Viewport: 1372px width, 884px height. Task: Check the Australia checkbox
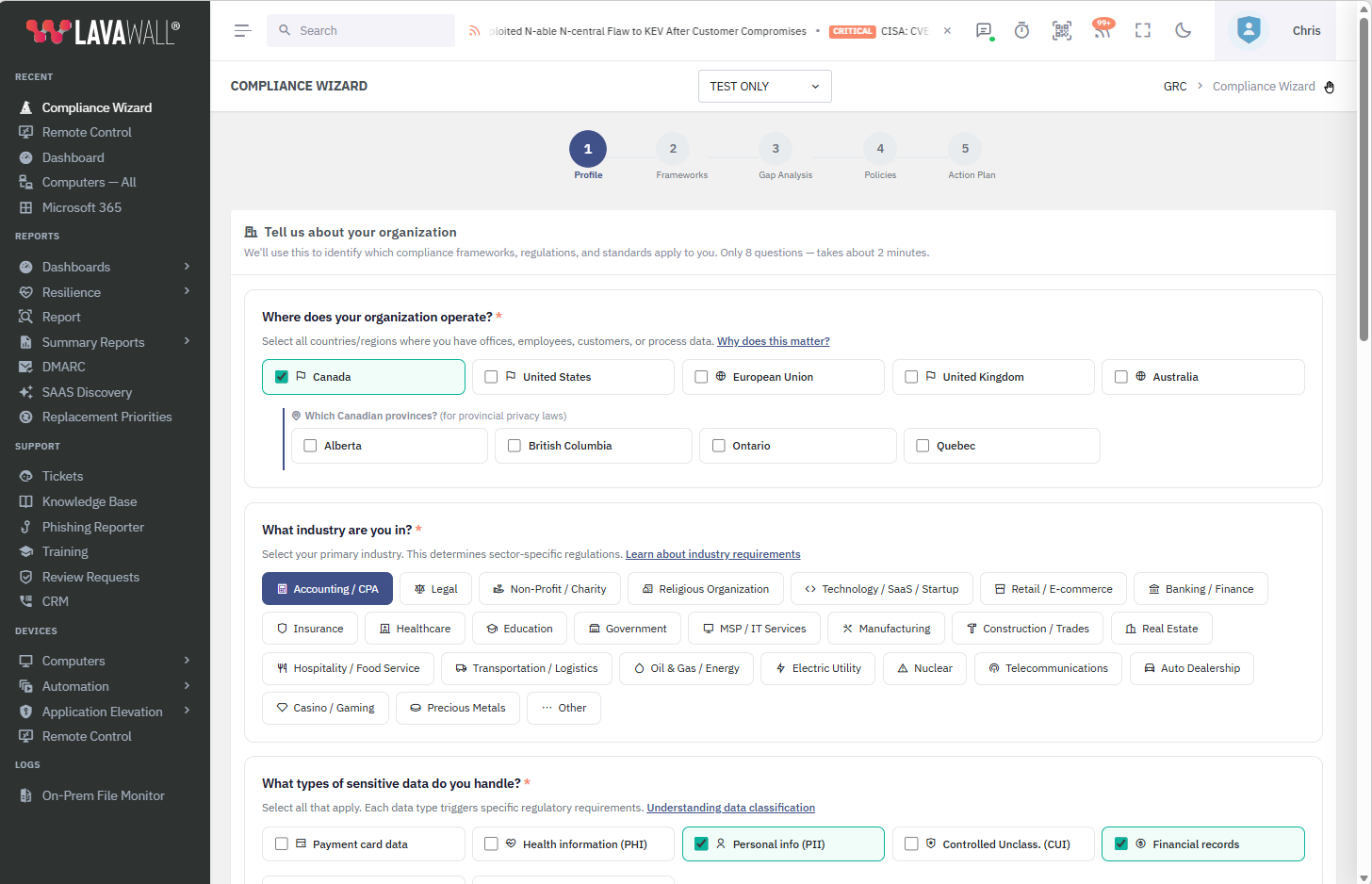point(1121,377)
